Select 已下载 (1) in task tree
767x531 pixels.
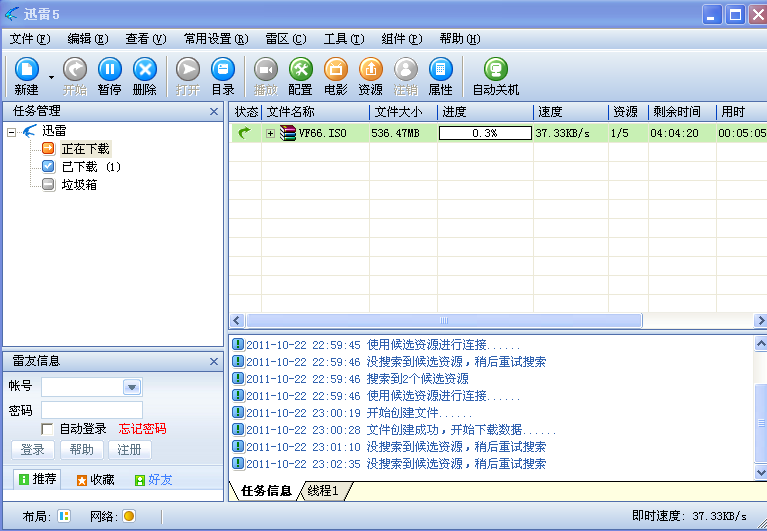tap(91, 167)
